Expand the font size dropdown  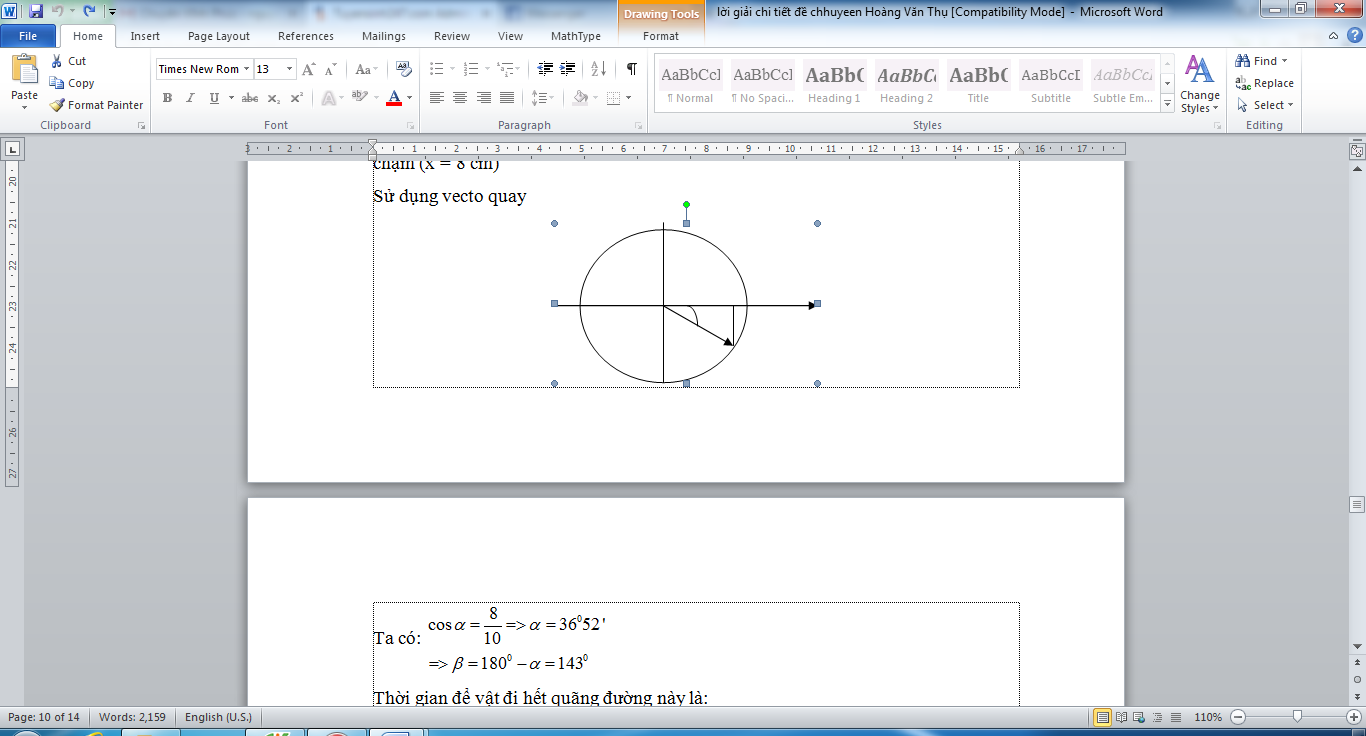click(x=290, y=69)
